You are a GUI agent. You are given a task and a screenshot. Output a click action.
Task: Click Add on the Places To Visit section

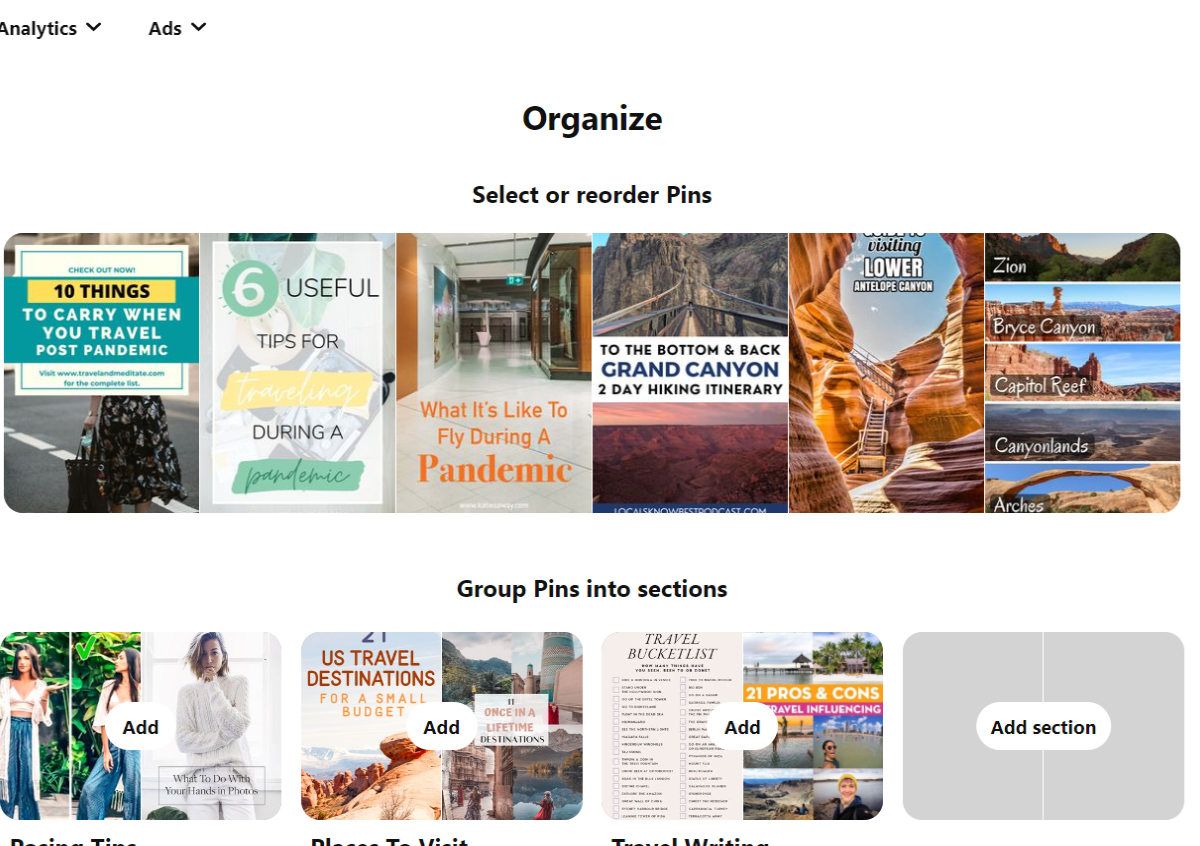coord(441,727)
